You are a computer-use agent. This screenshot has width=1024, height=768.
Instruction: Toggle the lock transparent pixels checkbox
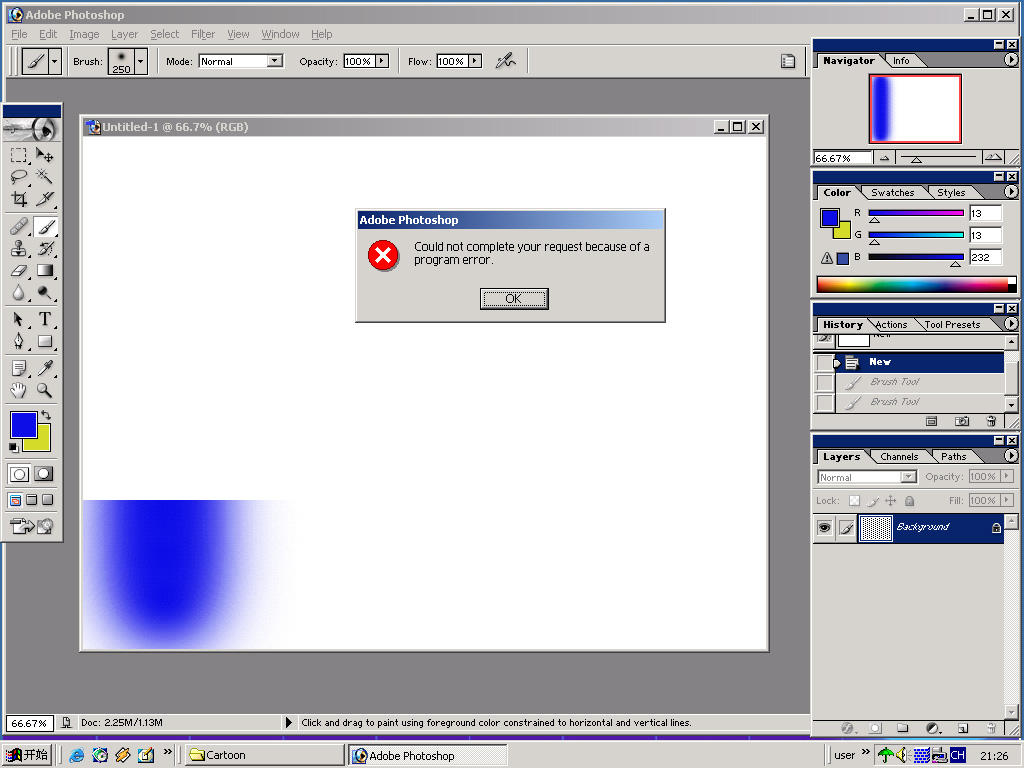[854, 501]
